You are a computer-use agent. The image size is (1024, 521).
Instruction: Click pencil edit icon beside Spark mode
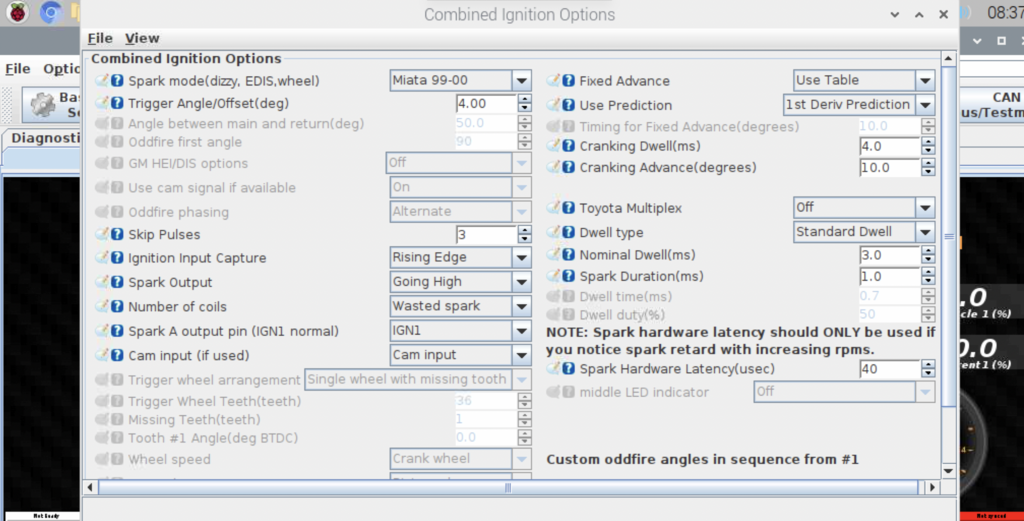coord(102,80)
